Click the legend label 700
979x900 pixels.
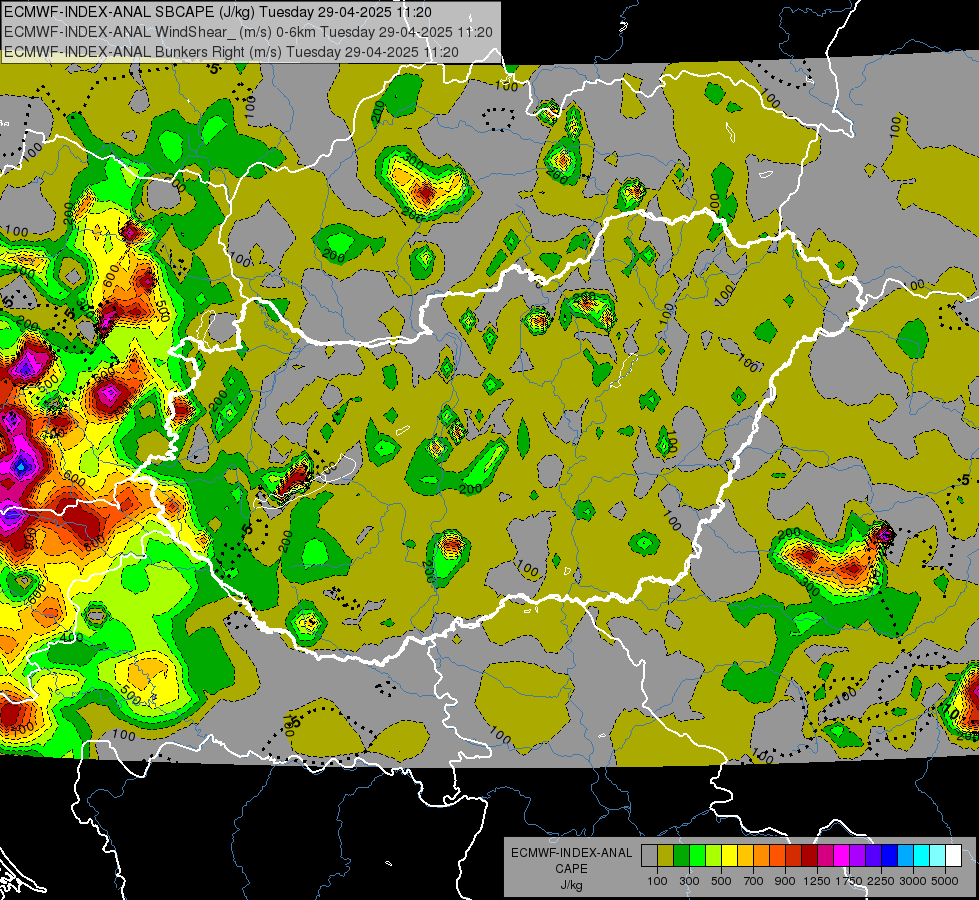[x=754, y=881]
